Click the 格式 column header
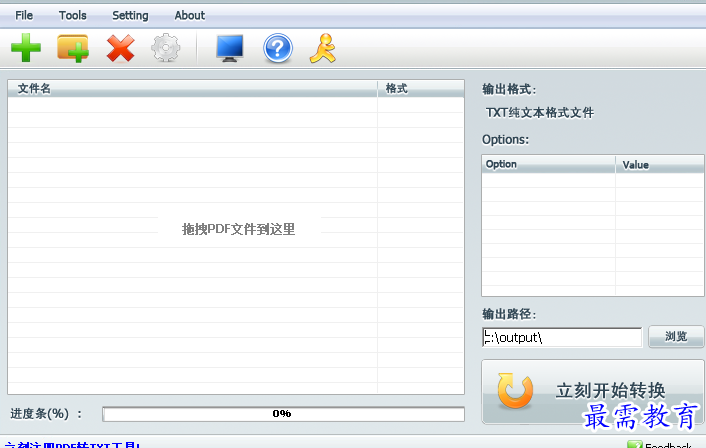This screenshot has height=448, width=706. pyautogui.click(x=421, y=89)
